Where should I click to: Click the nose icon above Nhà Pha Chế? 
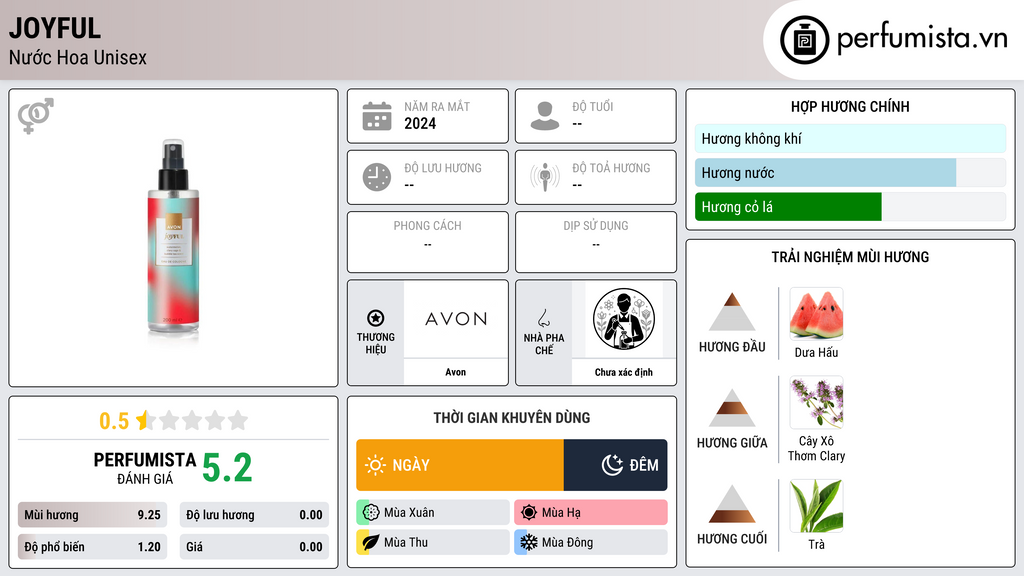[x=543, y=318]
